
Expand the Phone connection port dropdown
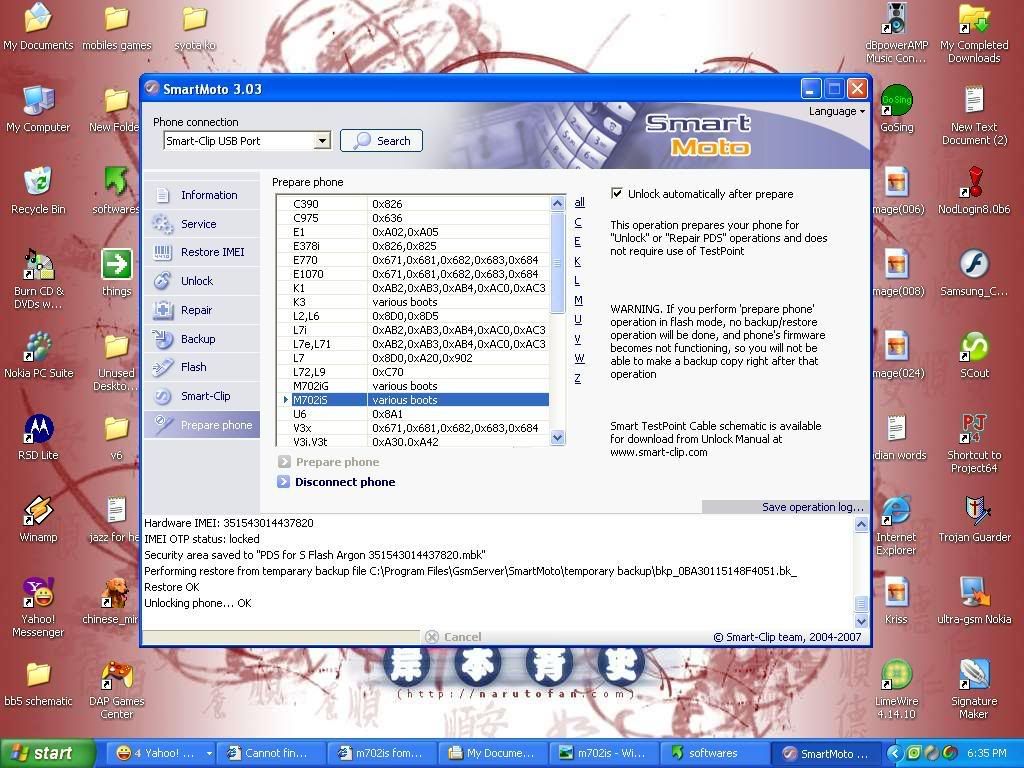point(322,141)
